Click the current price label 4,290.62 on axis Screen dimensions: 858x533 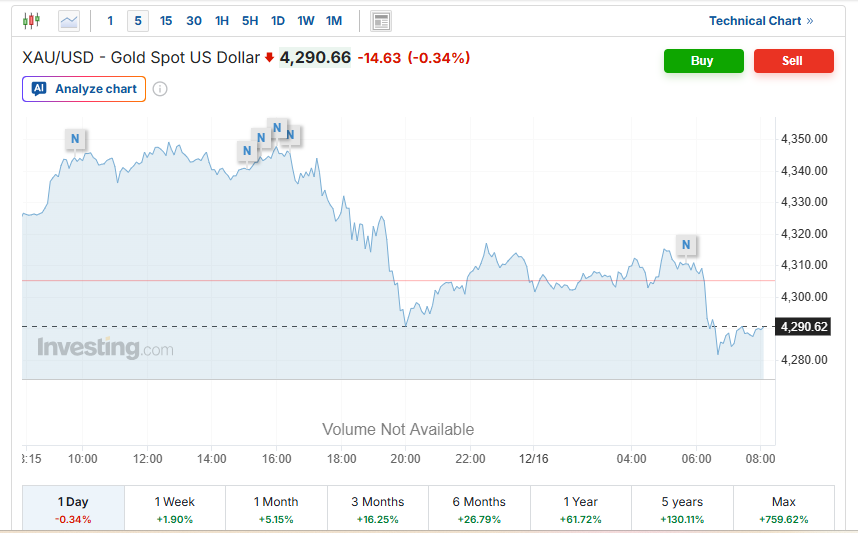coord(805,327)
